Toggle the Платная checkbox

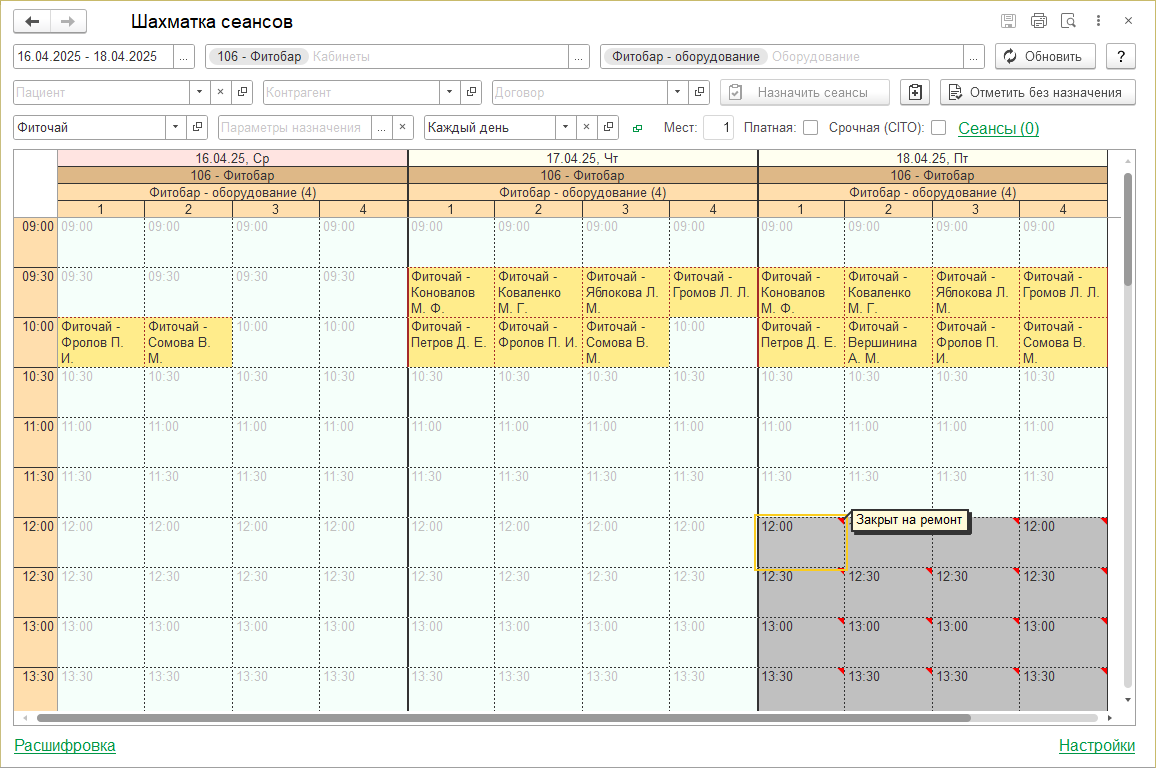(x=811, y=128)
